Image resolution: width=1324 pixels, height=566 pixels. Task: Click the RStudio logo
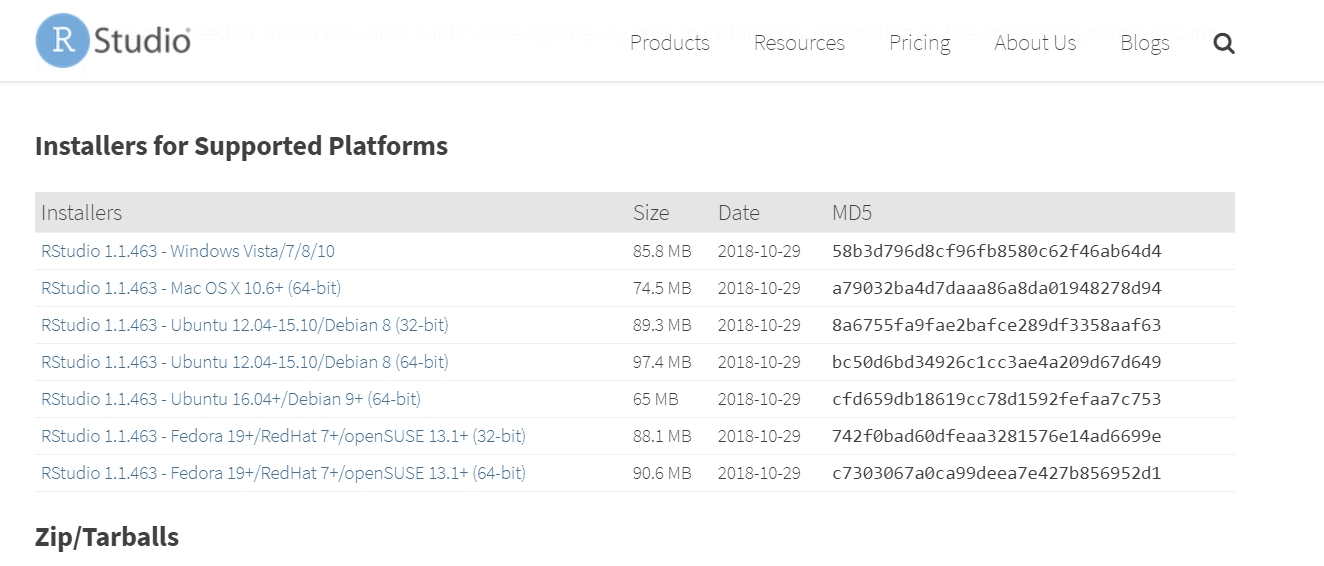click(113, 41)
